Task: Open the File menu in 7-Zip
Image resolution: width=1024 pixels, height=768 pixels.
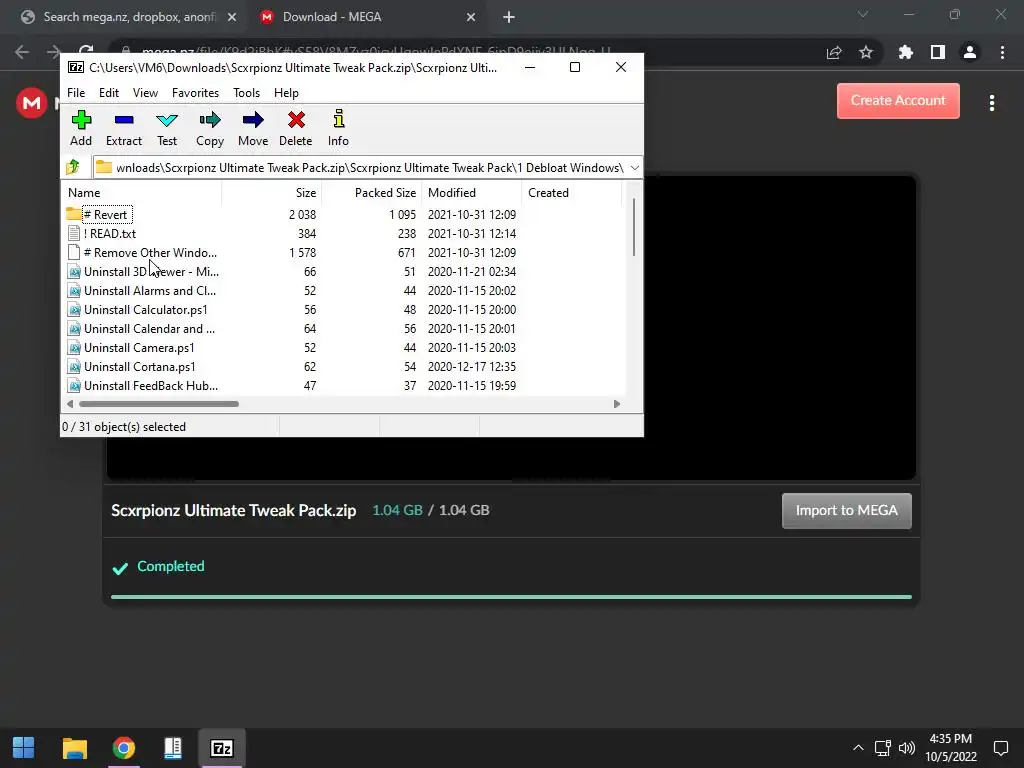Action: coord(76,93)
